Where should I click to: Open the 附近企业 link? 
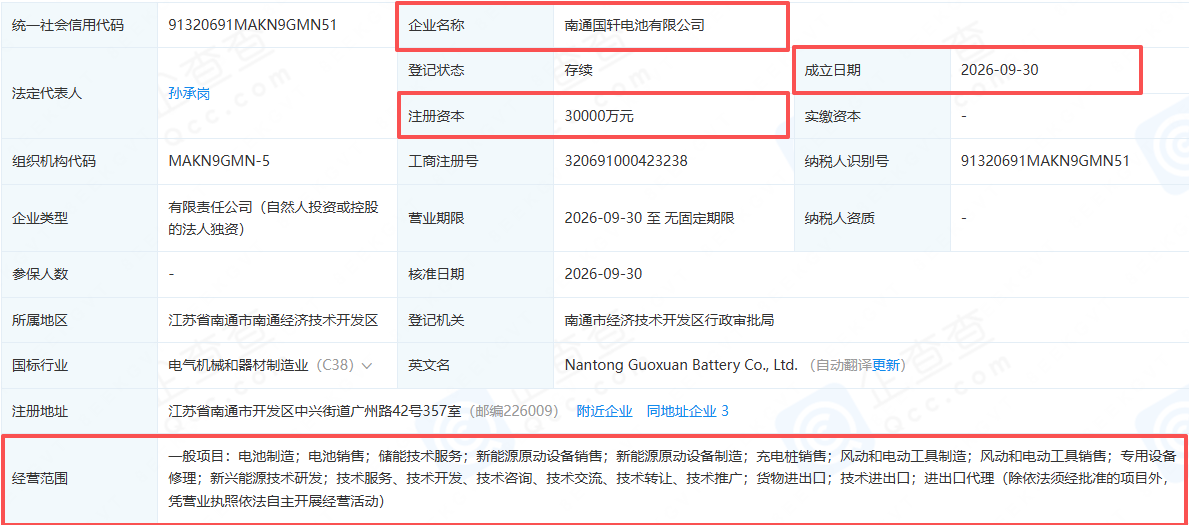[x=604, y=411]
